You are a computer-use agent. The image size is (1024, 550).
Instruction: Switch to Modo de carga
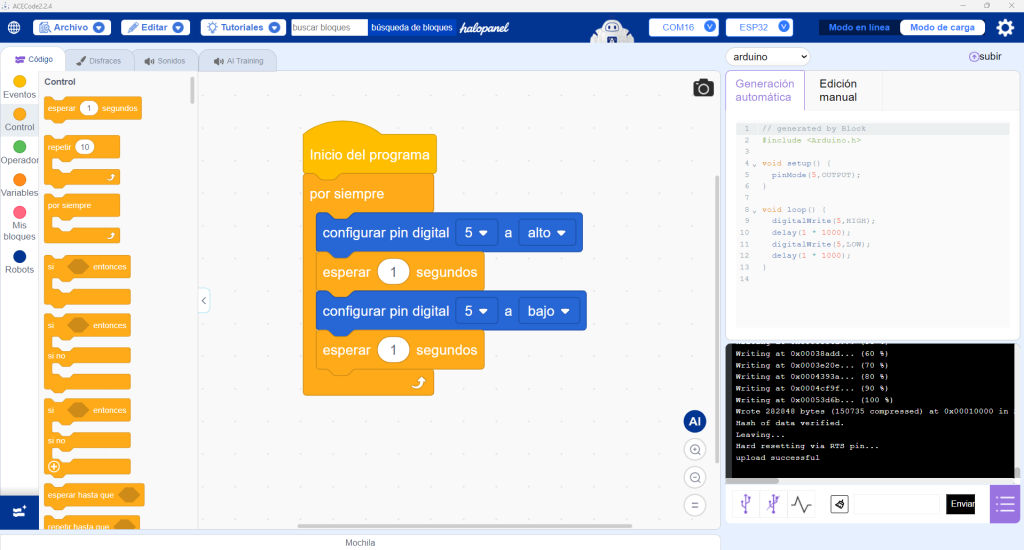(x=942, y=27)
